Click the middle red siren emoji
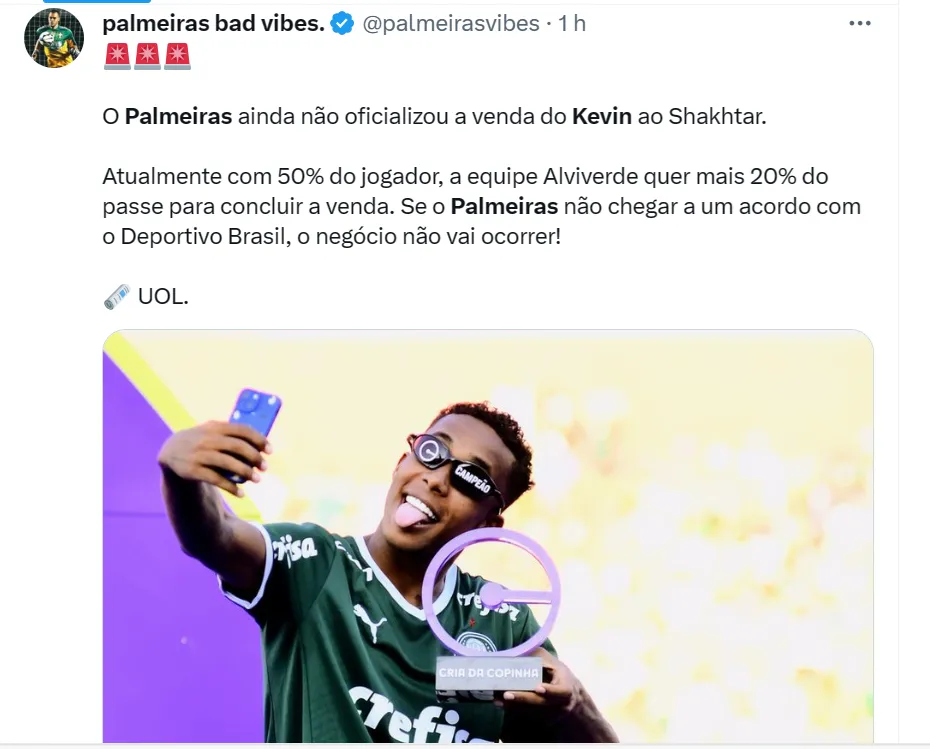 point(147,56)
